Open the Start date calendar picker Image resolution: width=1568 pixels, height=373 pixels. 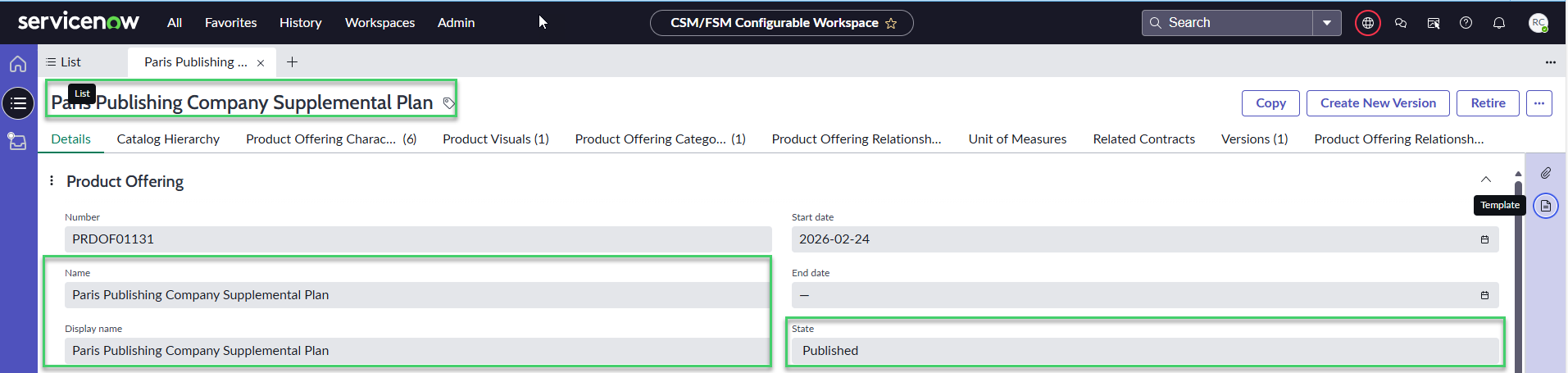point(1484,239)
